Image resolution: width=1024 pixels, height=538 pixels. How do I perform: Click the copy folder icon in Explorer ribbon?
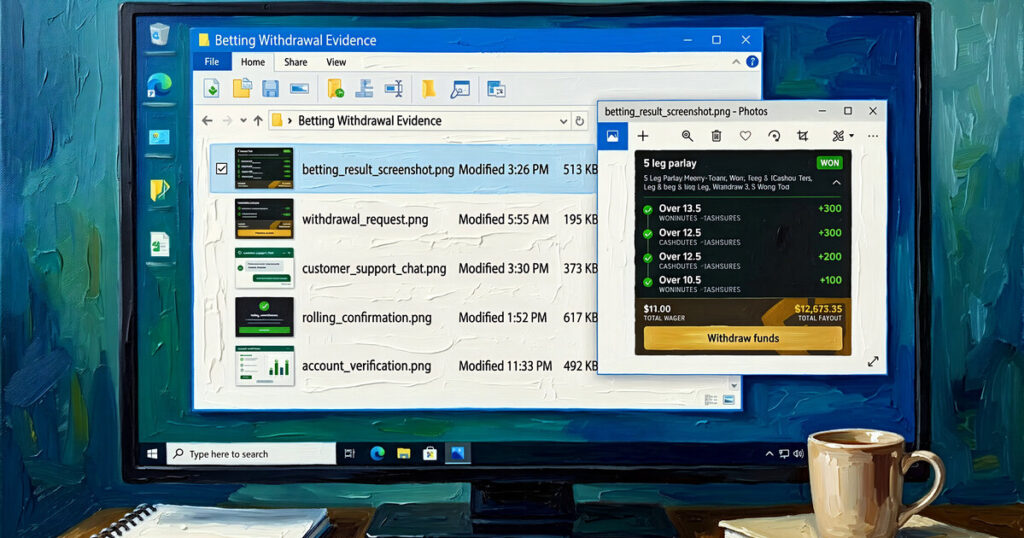[x=242, y=88]
